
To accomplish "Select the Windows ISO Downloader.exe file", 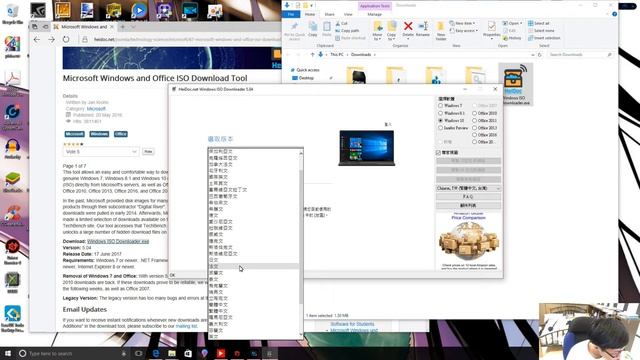I will point(516,84).
